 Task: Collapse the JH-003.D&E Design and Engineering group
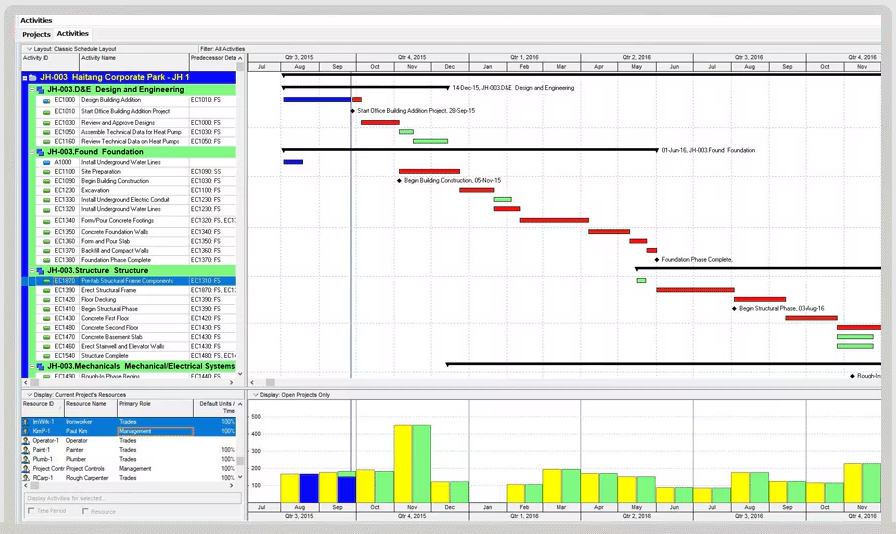pos(33,90)
